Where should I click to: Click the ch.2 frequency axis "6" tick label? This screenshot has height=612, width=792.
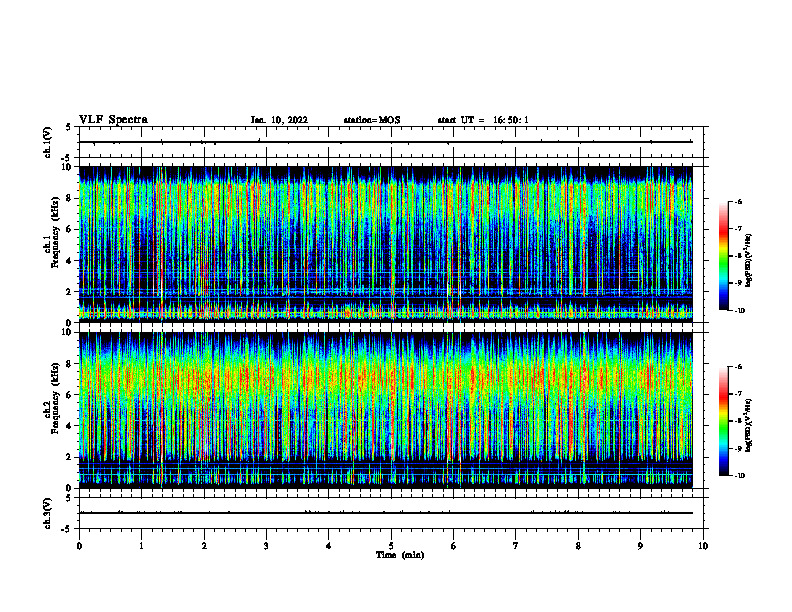tap(69, 395)
